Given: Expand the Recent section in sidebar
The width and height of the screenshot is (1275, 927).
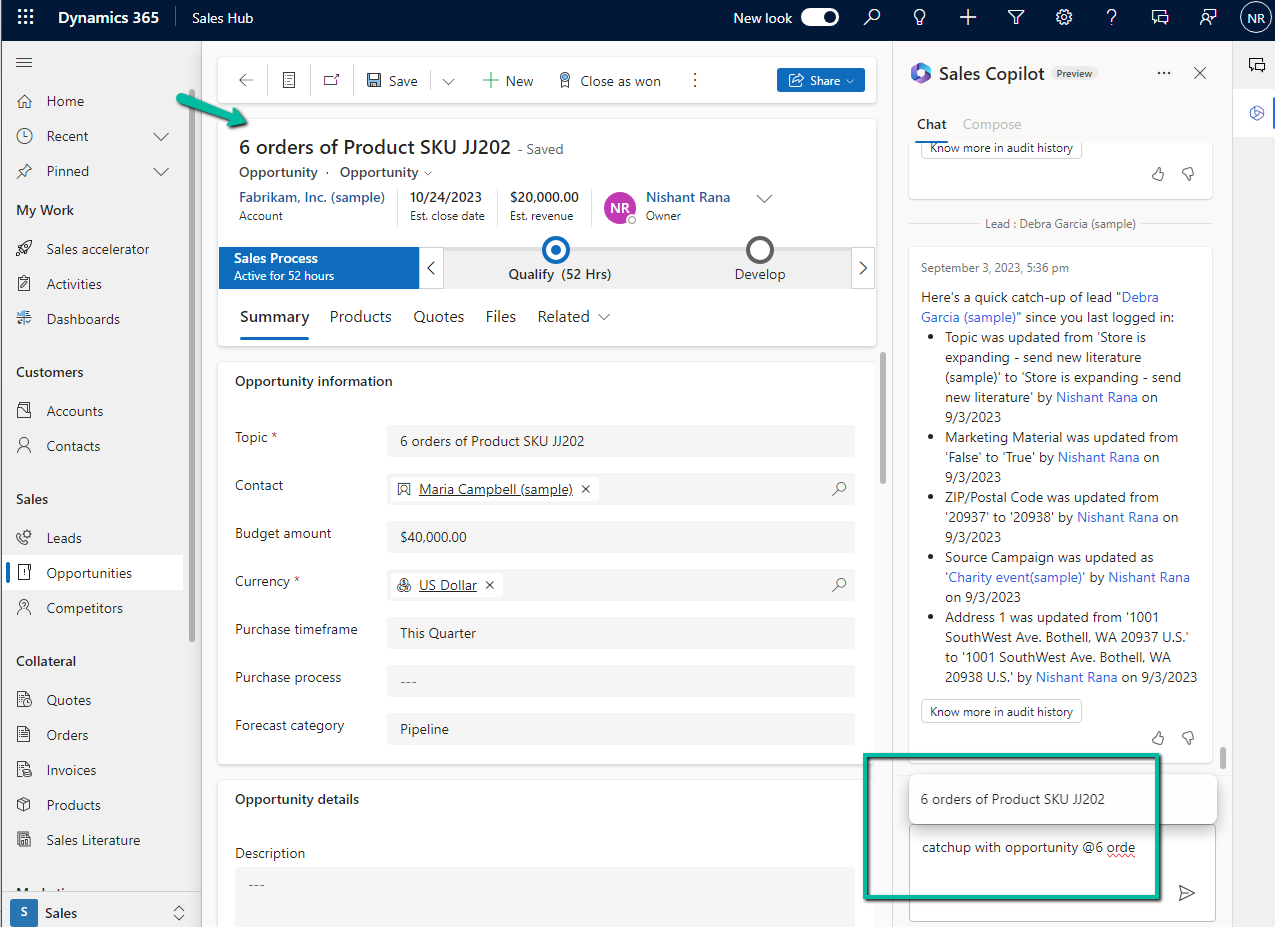Looking at the screenshot, I should (160, 136).
